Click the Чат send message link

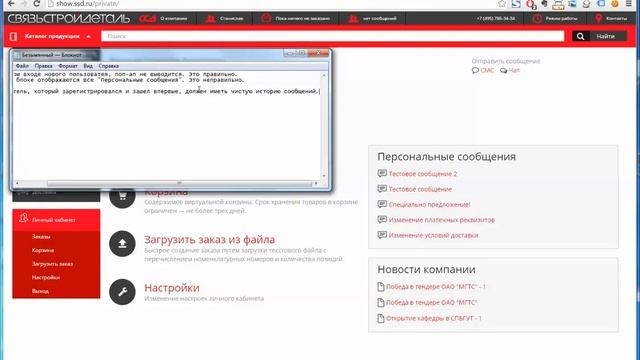pyautogui.click(x=510, y=71)
